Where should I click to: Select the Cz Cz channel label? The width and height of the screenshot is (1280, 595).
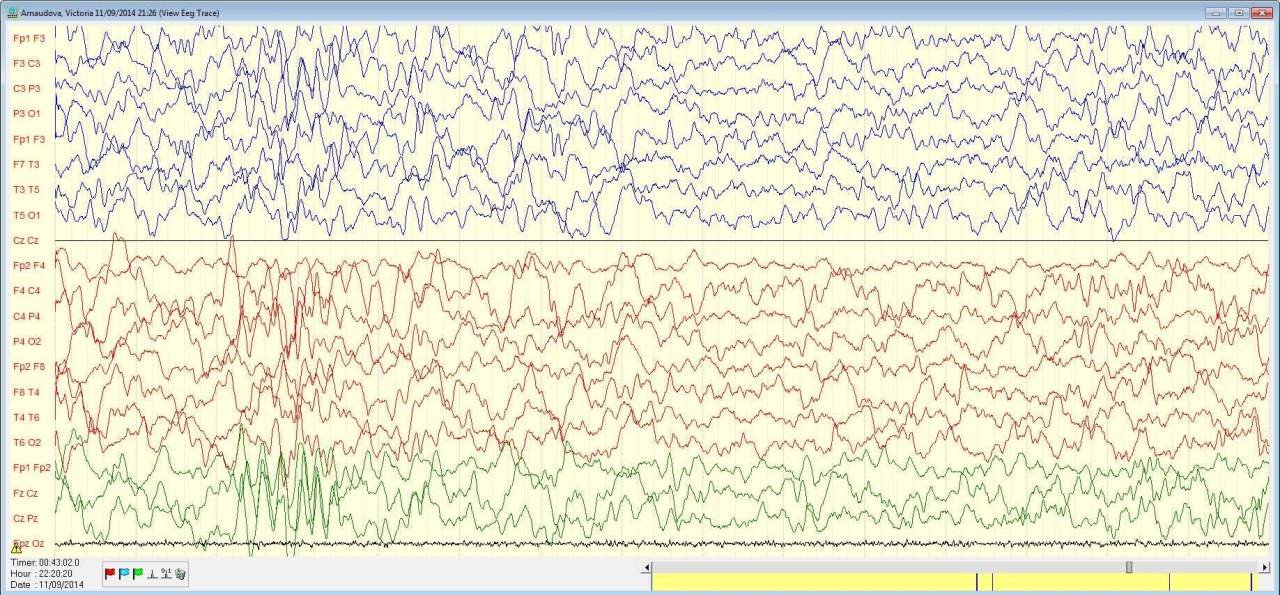(26, 240)
